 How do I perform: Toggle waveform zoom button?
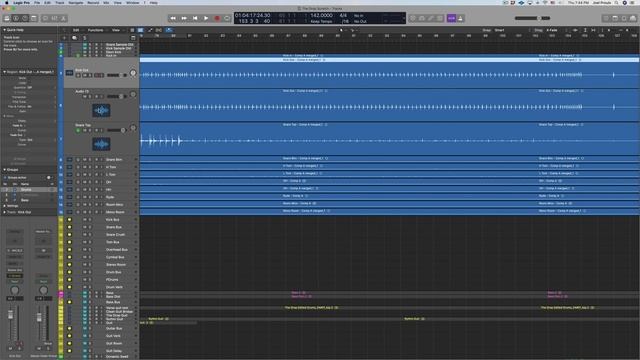(x=575, y=30)
